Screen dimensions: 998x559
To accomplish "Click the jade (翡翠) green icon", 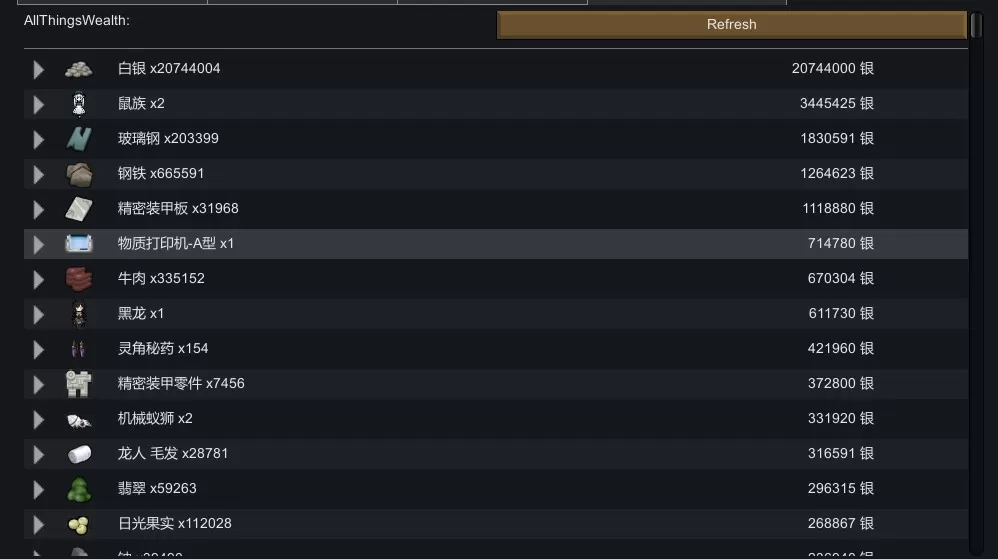I will click(x=79, y=489).
